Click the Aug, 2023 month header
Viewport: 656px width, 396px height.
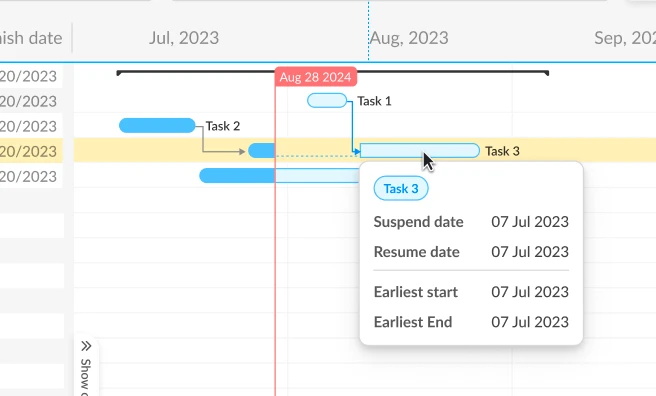409,38
